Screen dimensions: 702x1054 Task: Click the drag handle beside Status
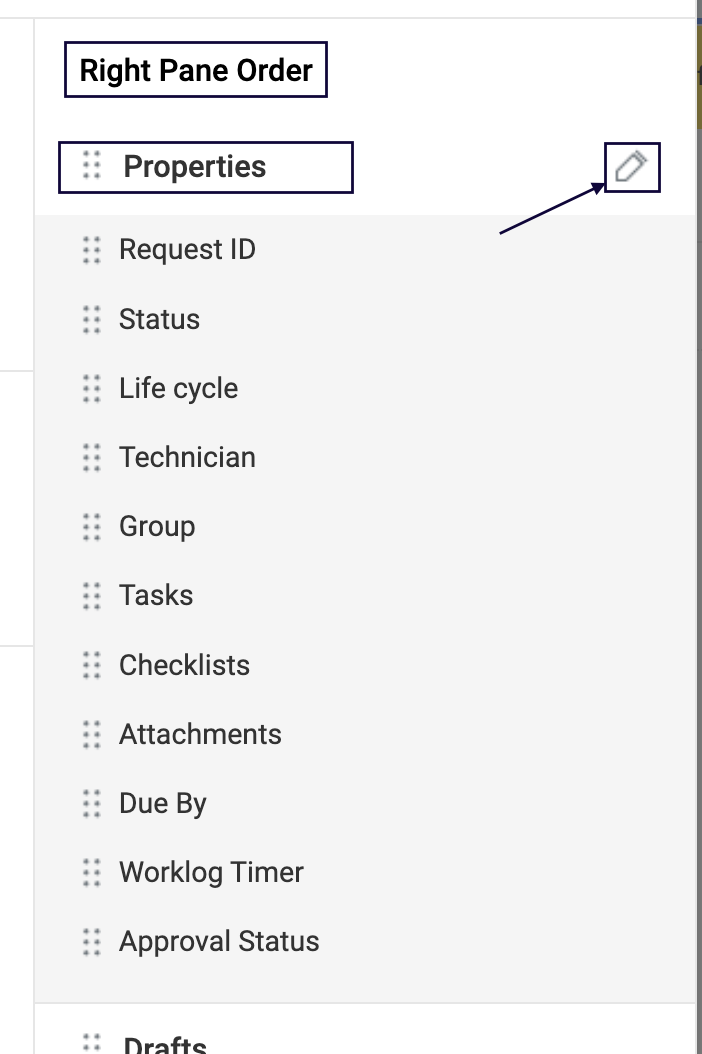click(x=92, y=319)
